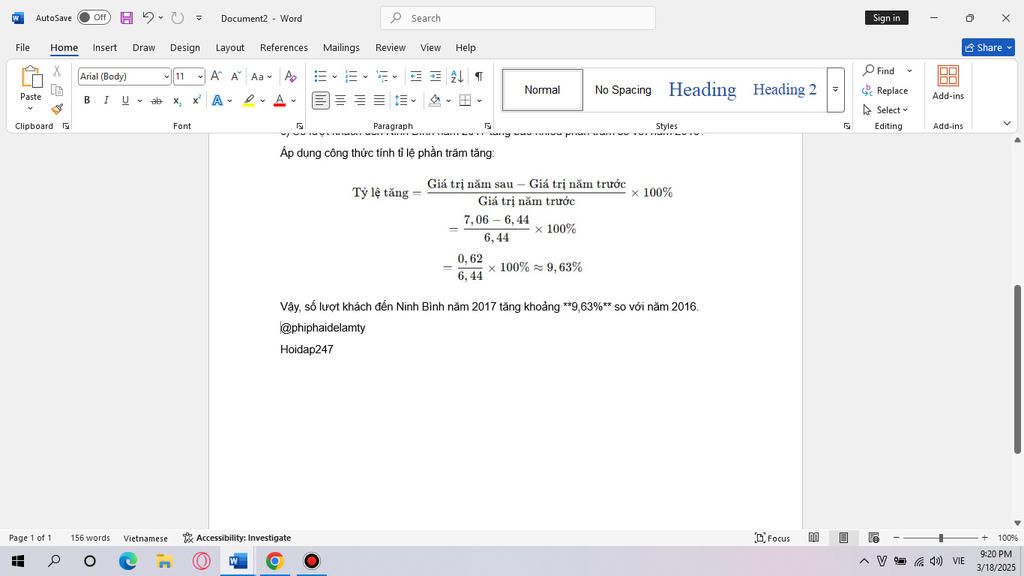The height and width of the screenshot is (576, 1024).
Task: Adjust the zoom level slider
Action: 940,538
